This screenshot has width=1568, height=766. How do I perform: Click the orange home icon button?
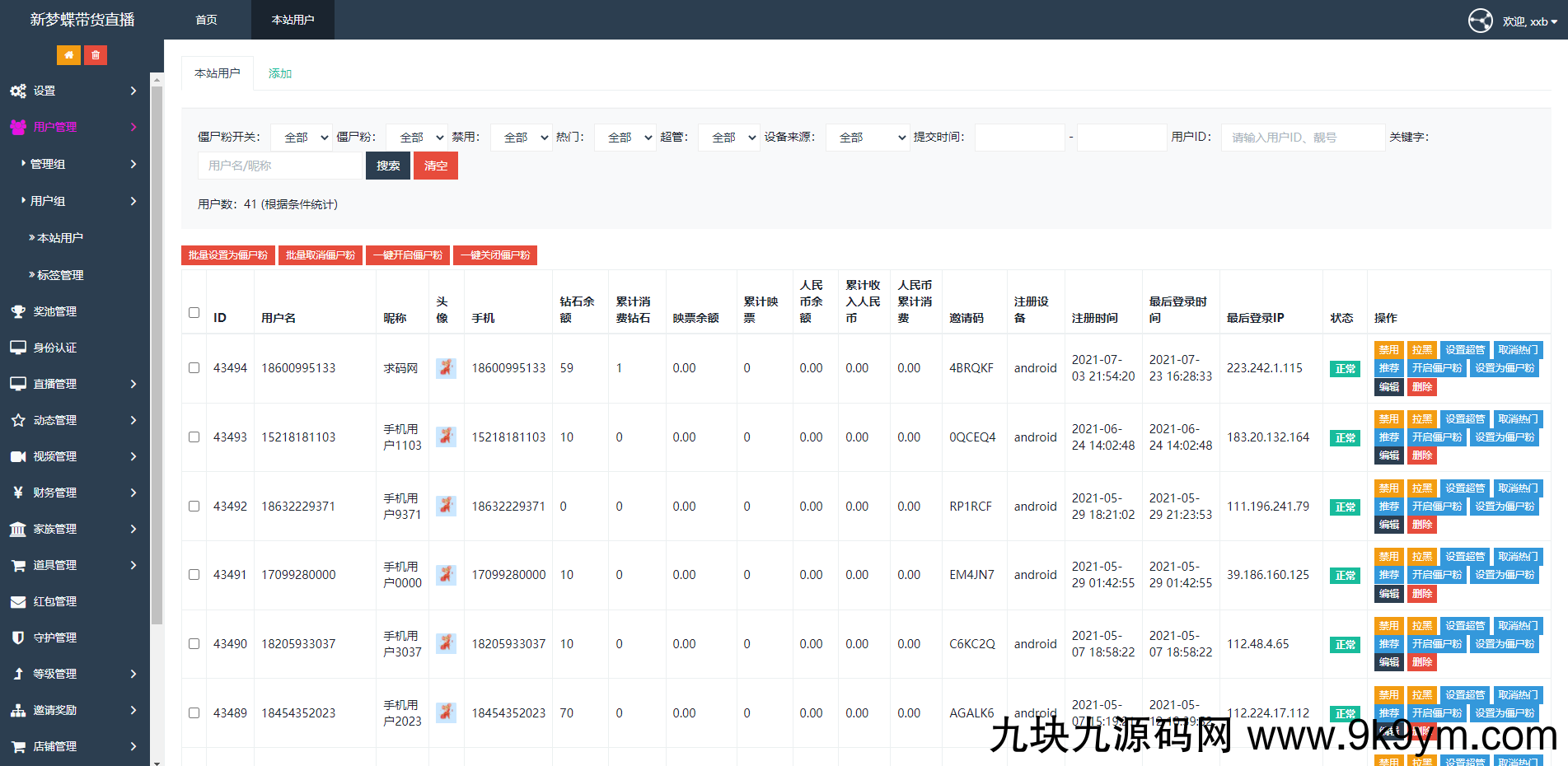pyautogui.click(x=68, y=55)
